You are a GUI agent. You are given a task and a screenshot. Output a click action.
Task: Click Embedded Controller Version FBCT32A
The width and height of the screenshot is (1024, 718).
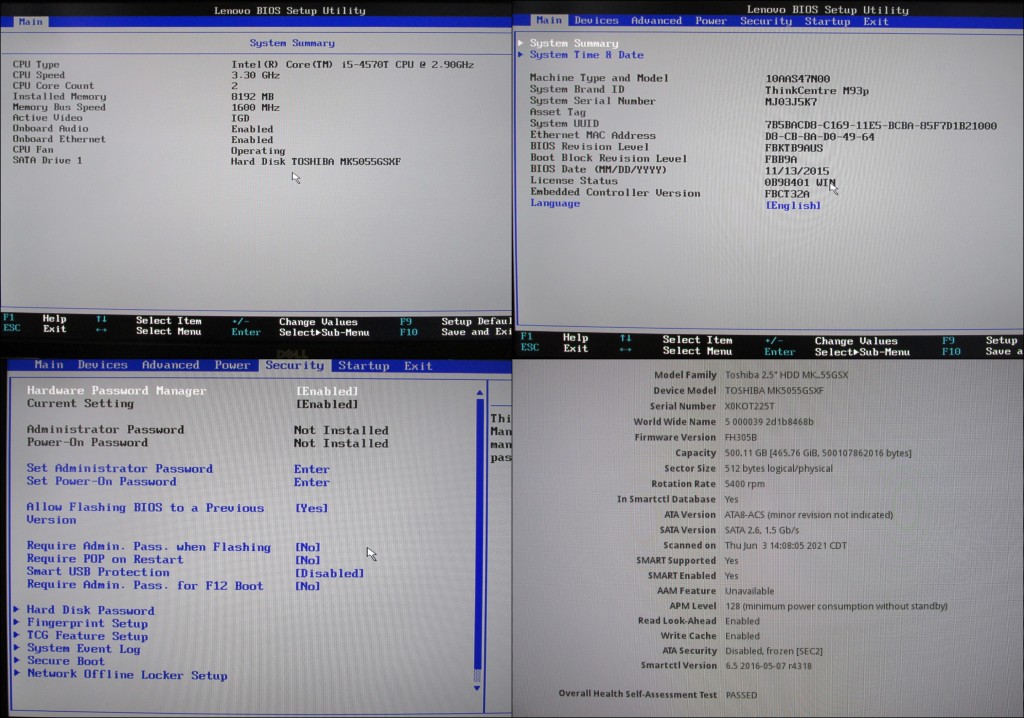click(x=786, y=194)
